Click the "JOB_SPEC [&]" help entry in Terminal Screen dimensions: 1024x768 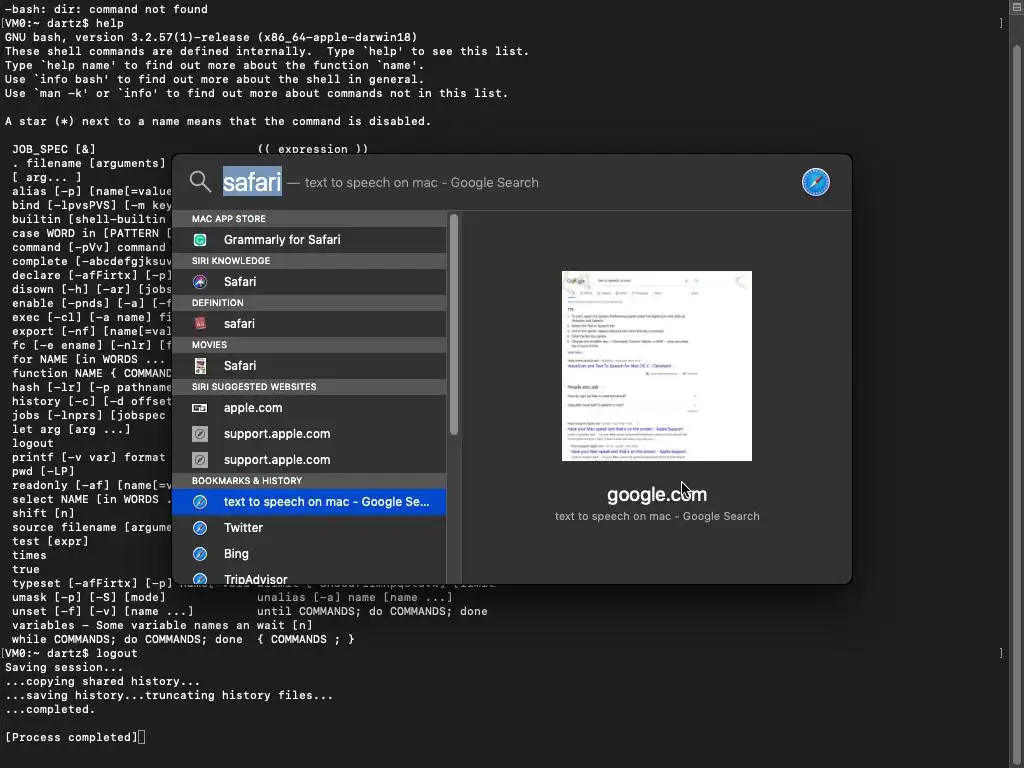(54, 149)
